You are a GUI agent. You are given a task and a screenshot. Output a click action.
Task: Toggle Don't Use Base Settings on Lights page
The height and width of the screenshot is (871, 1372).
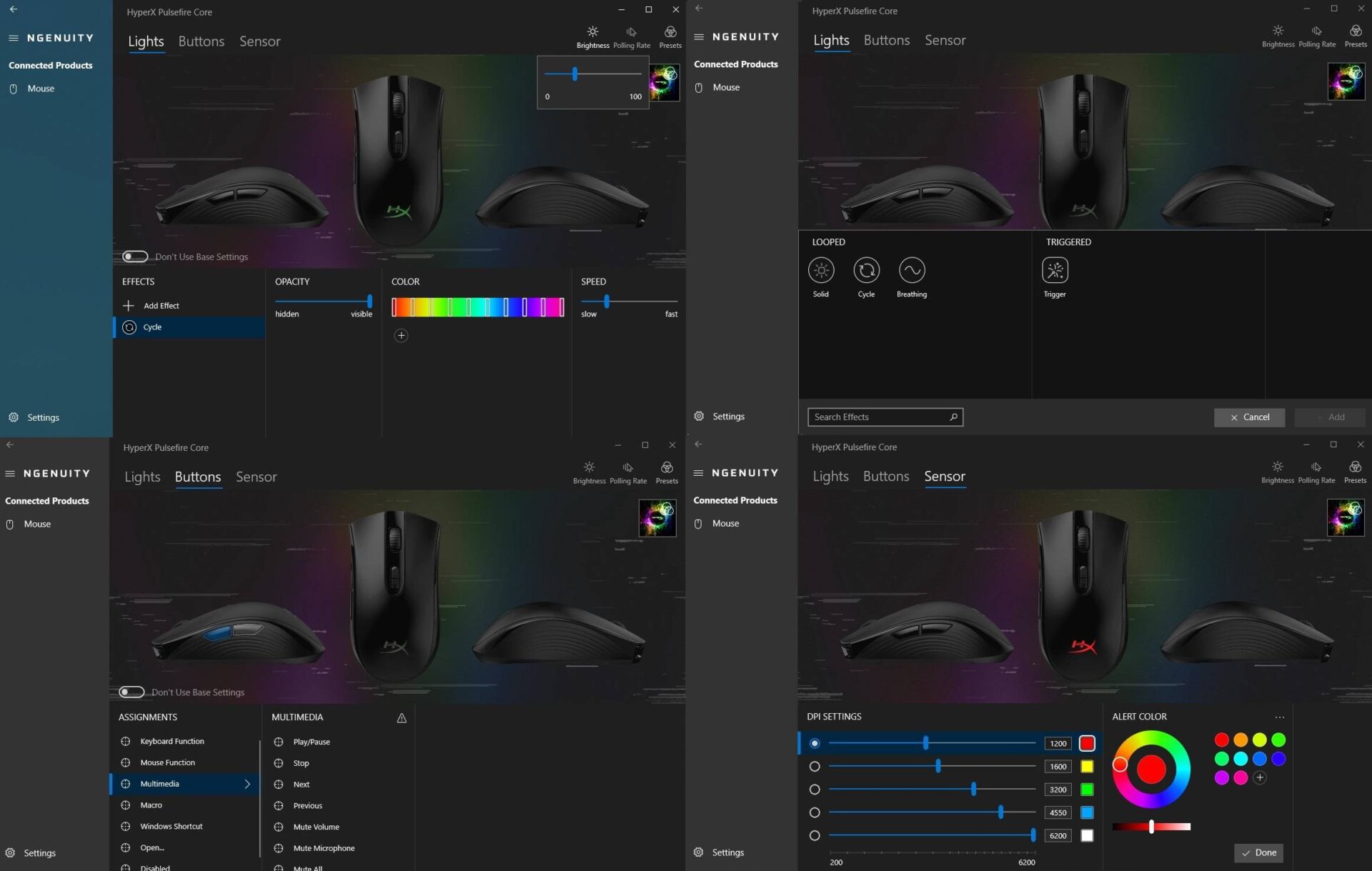click(134, 256)
